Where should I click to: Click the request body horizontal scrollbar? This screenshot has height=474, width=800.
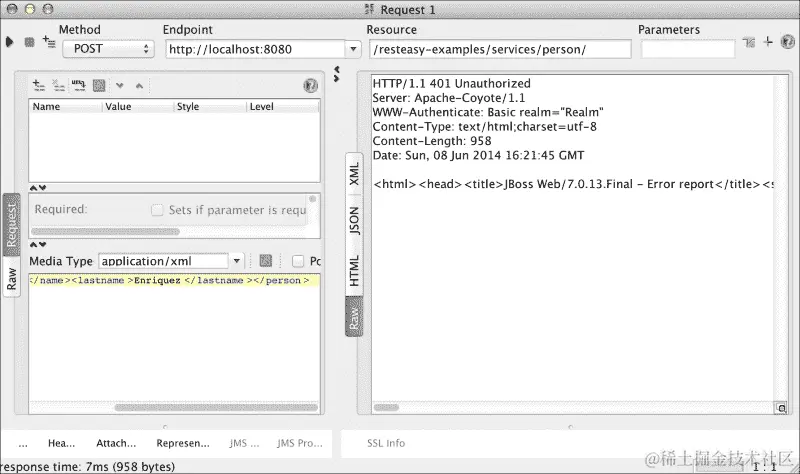click(x=216, y=407)
